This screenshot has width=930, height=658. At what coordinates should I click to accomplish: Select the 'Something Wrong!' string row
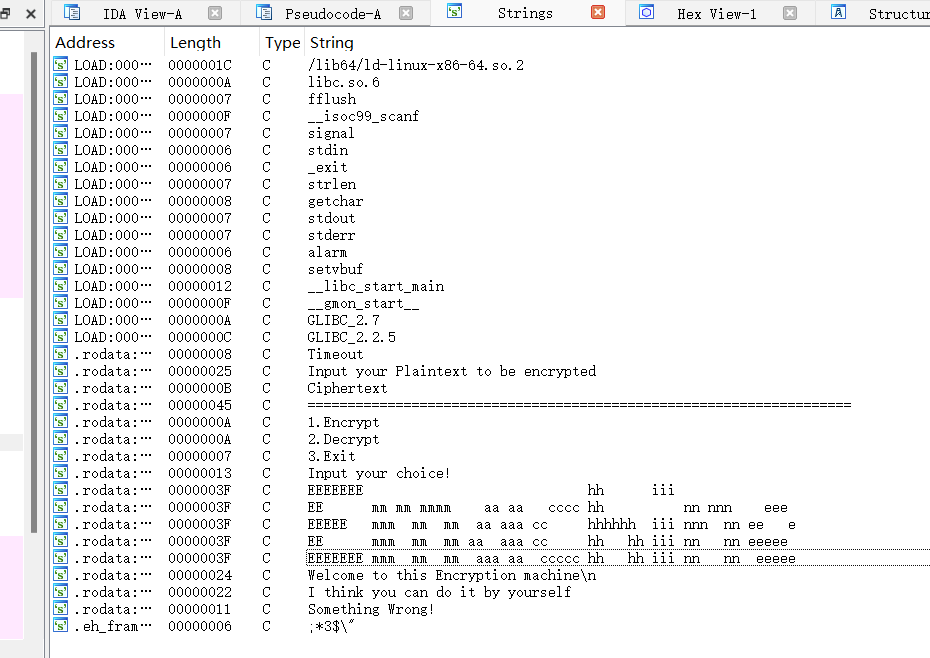tap(371, 609)
